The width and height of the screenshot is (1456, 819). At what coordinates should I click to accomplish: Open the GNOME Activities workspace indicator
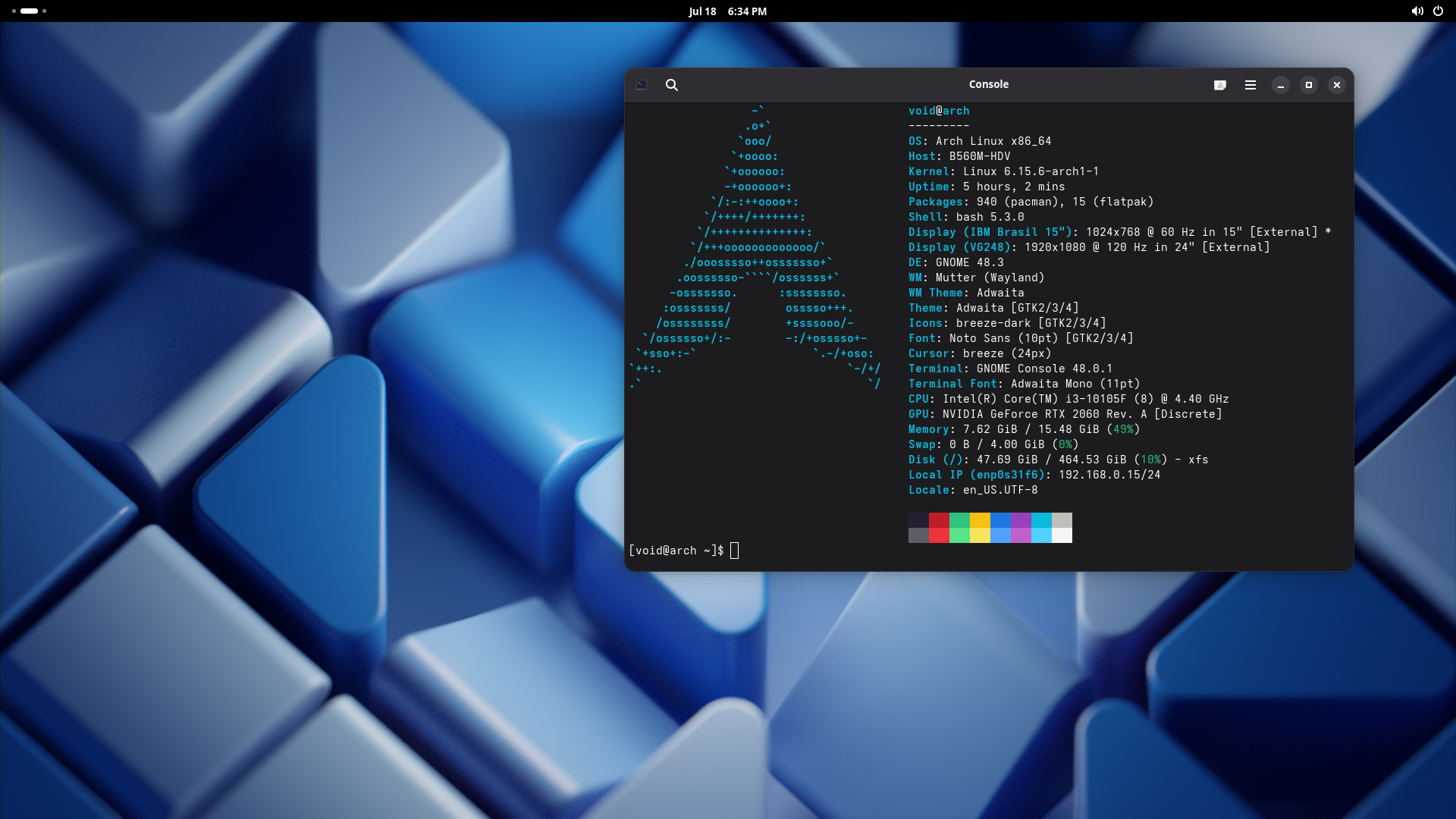click(29, 11)
